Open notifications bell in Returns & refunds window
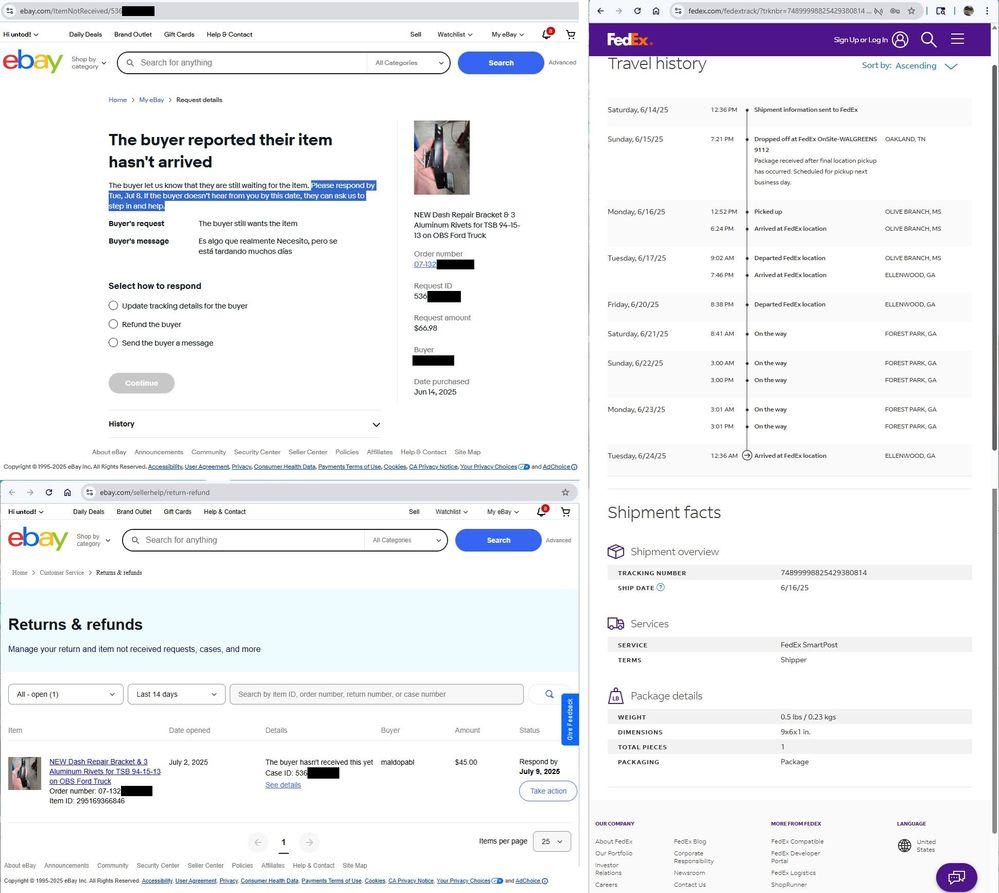The height and width of the screenshot is (893, 999). click(542, 511)
